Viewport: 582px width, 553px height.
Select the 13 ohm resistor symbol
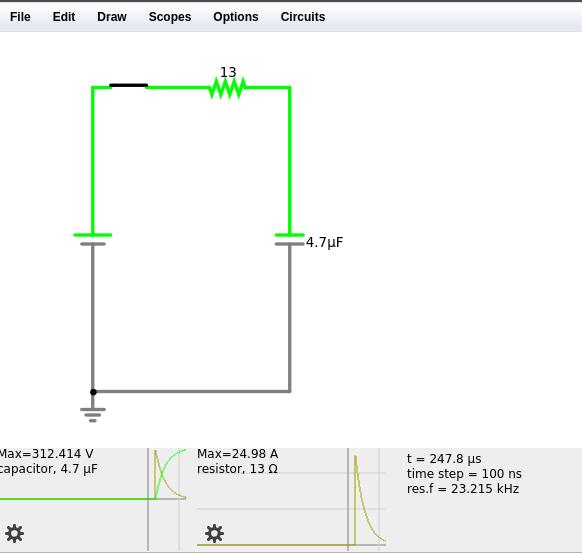coord(228,88)
